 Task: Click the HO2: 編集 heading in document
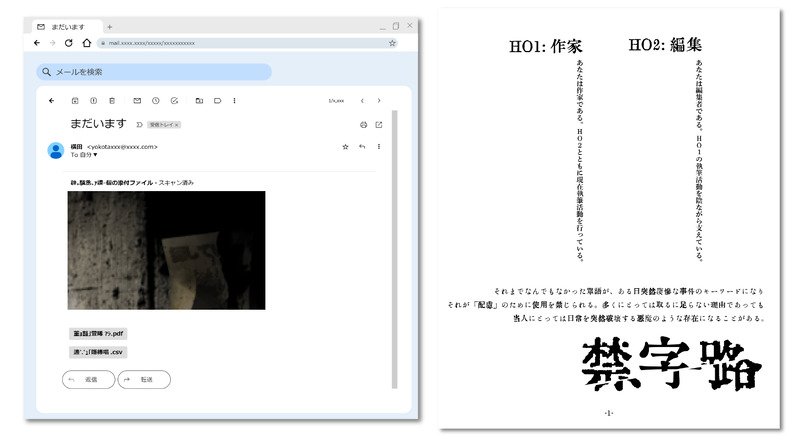tap(665, 45)
